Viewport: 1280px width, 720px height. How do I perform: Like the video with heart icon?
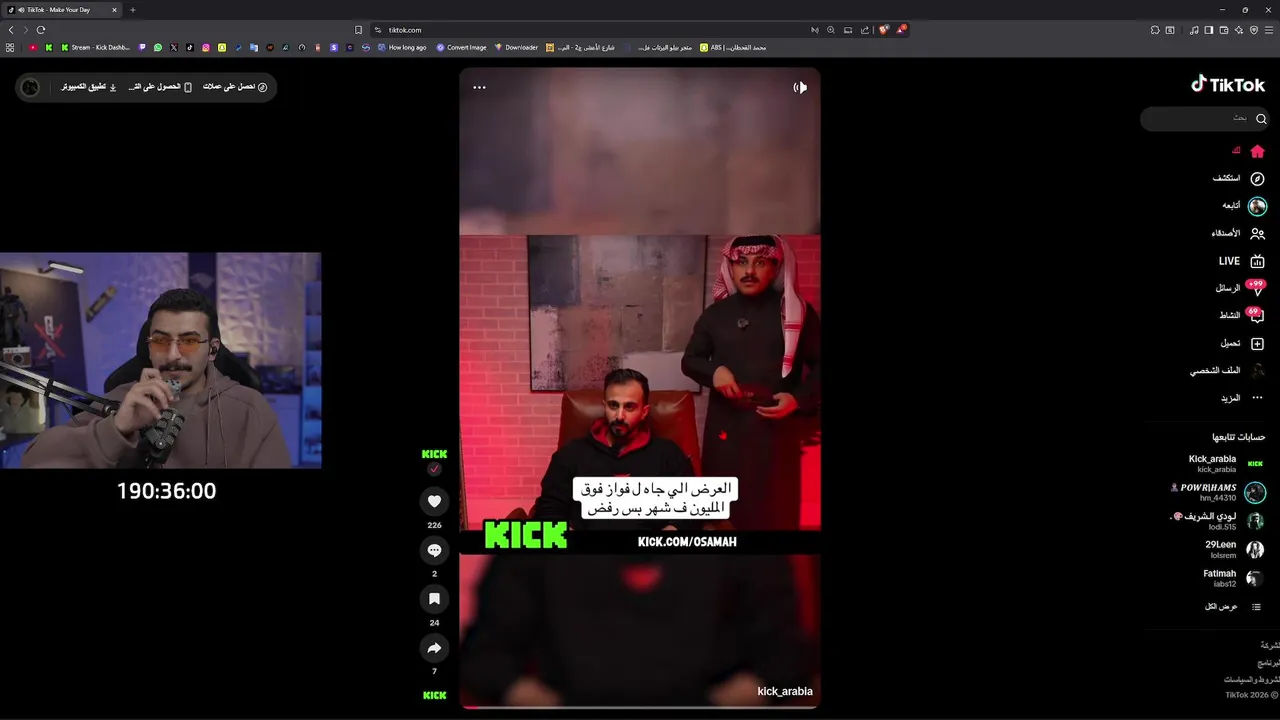pyautogui.click(x=434, y=501)
